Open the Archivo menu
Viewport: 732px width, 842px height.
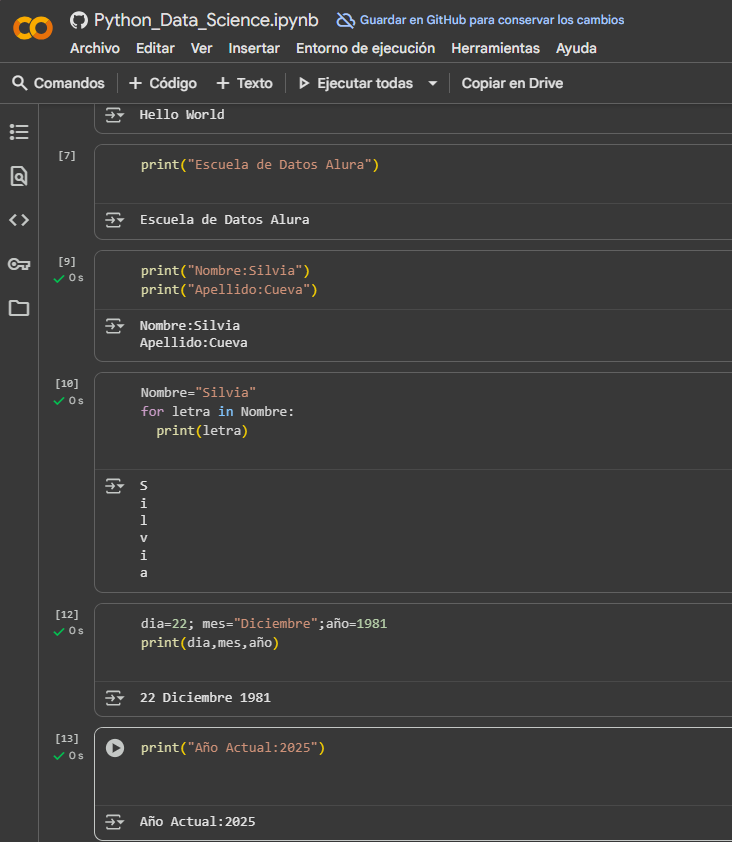[x=94, y=48]
